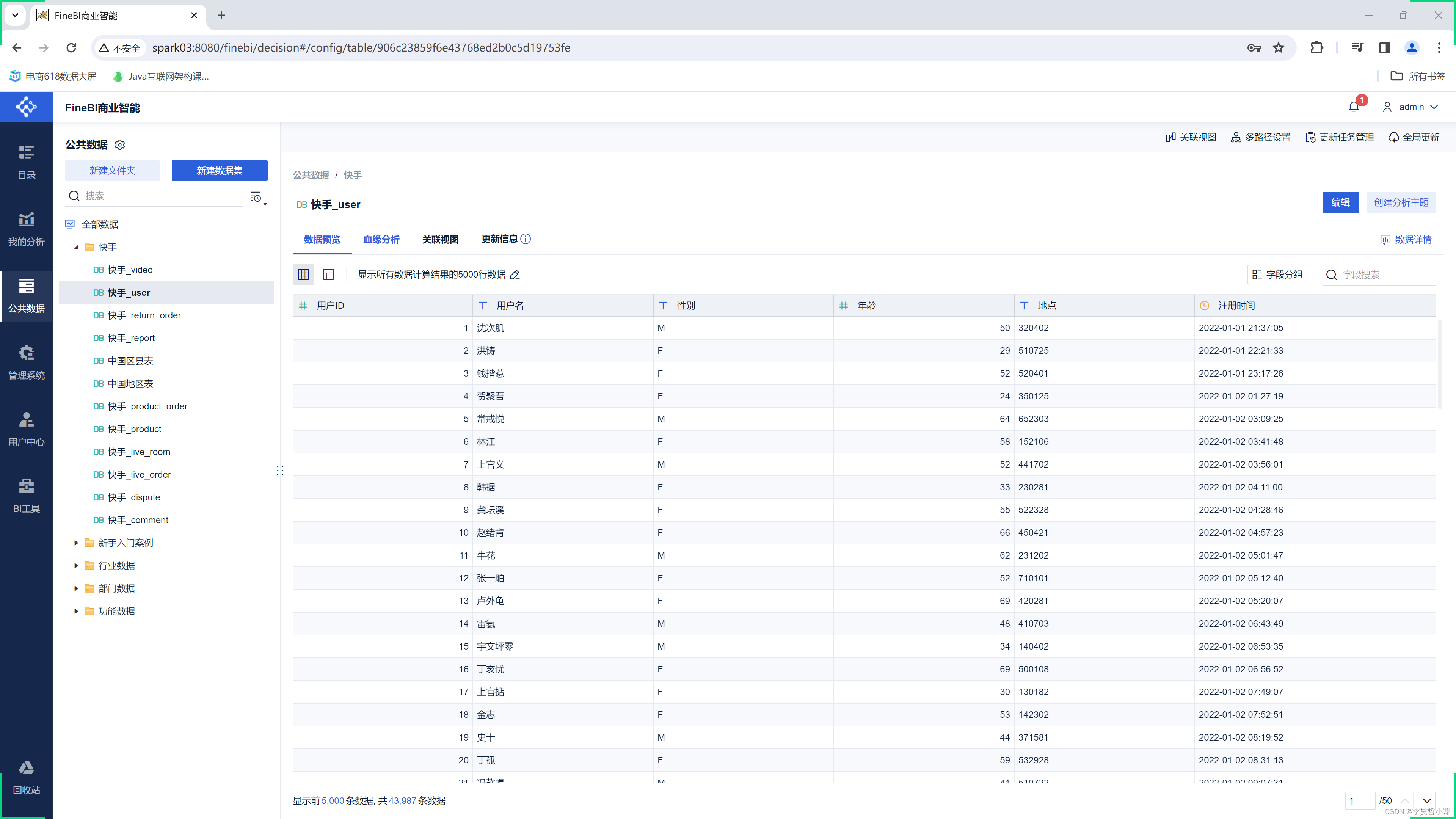The width and height of the screenshot is (1456, 819).
Task: Open BI工具 sidebar section
Action: pyautogui.click(x=26, y=496)
